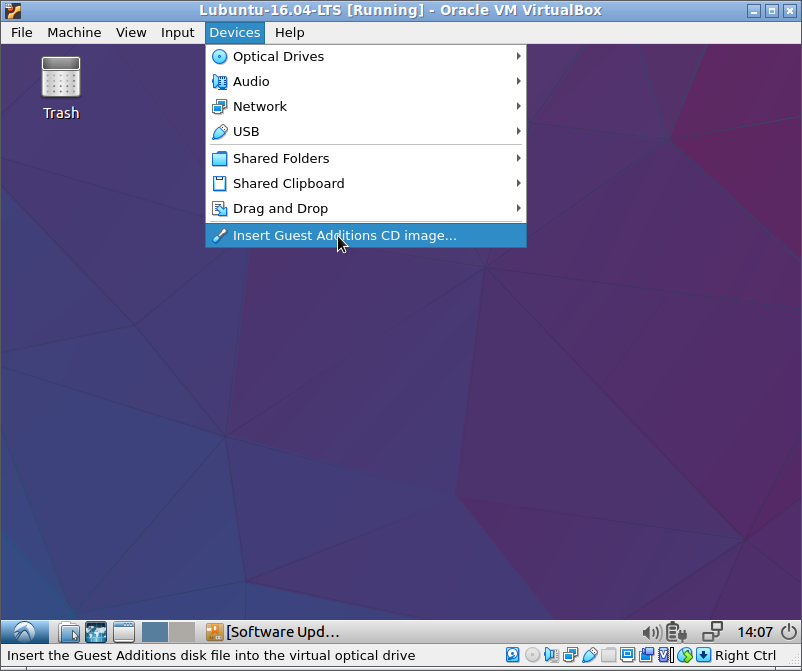Viewport: 802px width, 671px height.
Task: Open the Machine menu
Action: click(74, 33)
